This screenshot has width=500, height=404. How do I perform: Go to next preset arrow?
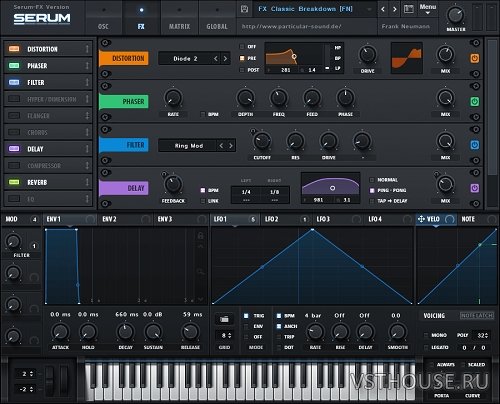tap(395, 9)
